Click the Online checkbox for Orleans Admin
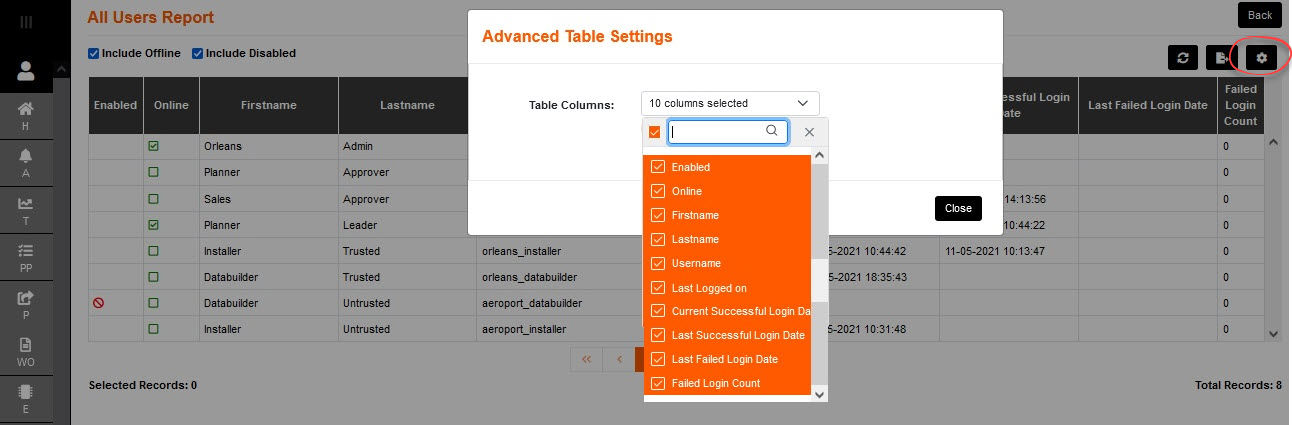Image resolution: width=1292 pixels, height=425 pixels. (153, 146)
